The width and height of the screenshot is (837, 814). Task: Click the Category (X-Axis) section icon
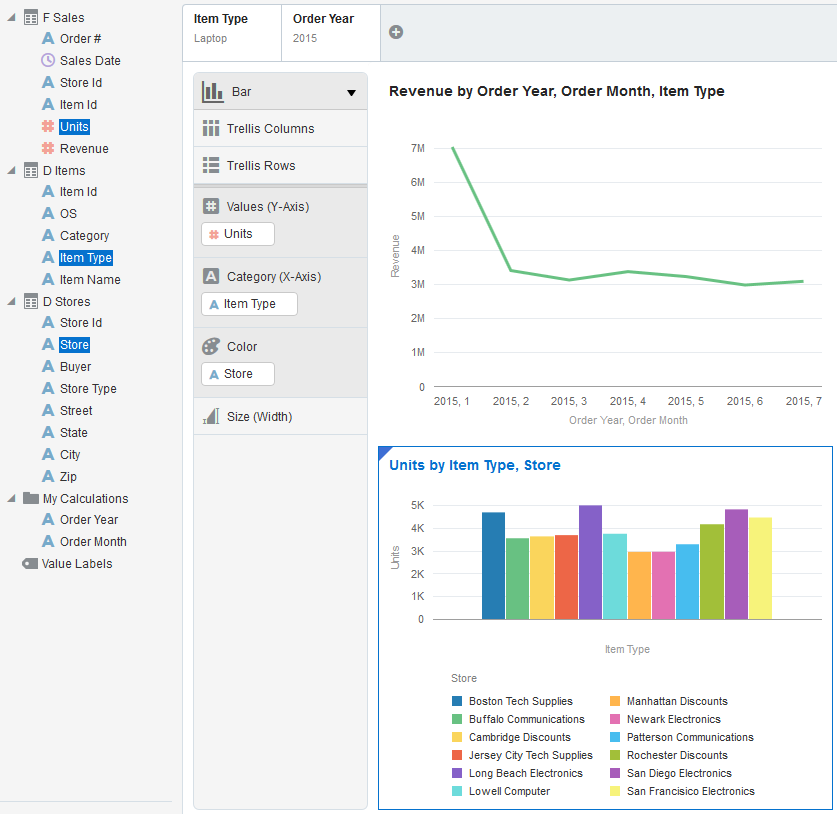tap(211, 276)
